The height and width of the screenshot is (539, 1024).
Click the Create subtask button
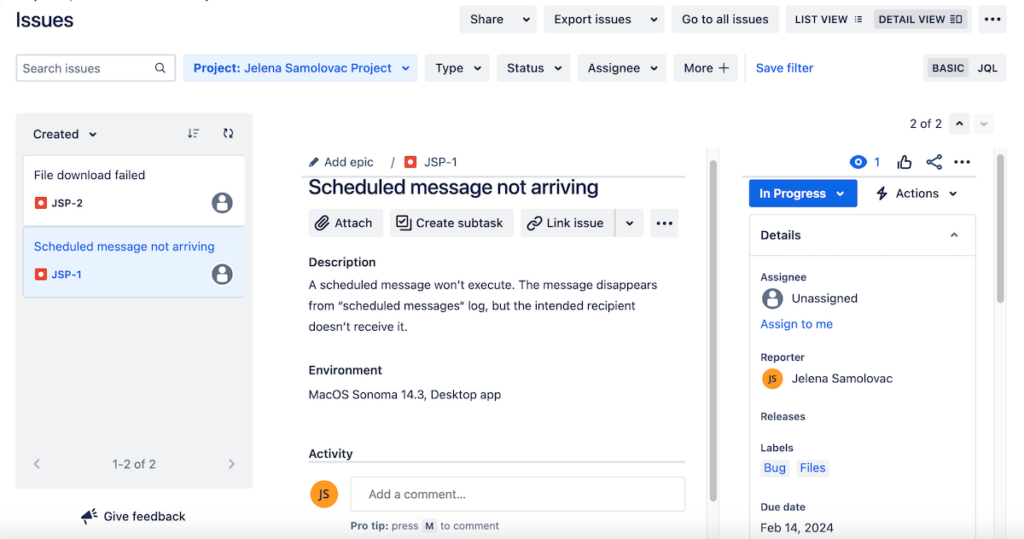452,223
